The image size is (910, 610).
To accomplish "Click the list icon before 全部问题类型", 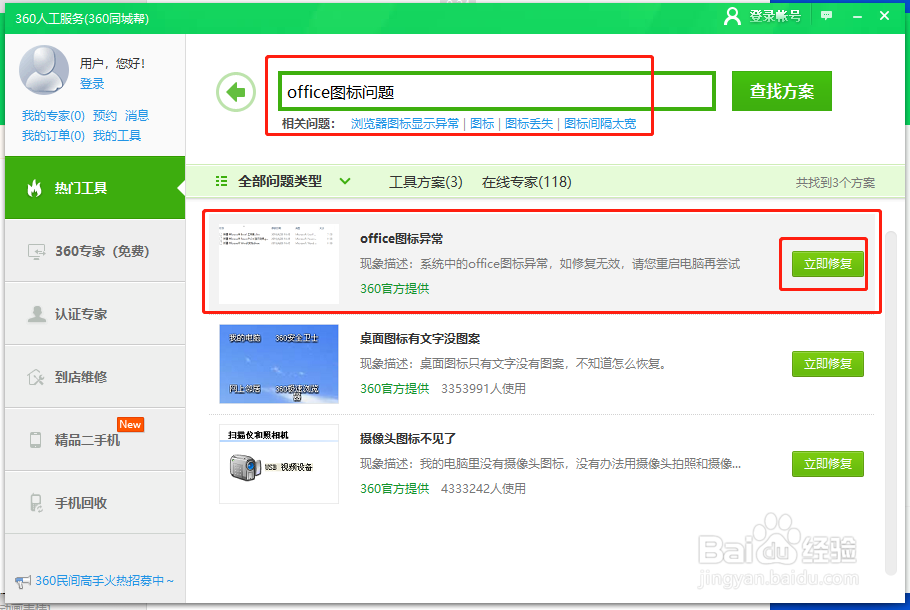I will 221,182.
